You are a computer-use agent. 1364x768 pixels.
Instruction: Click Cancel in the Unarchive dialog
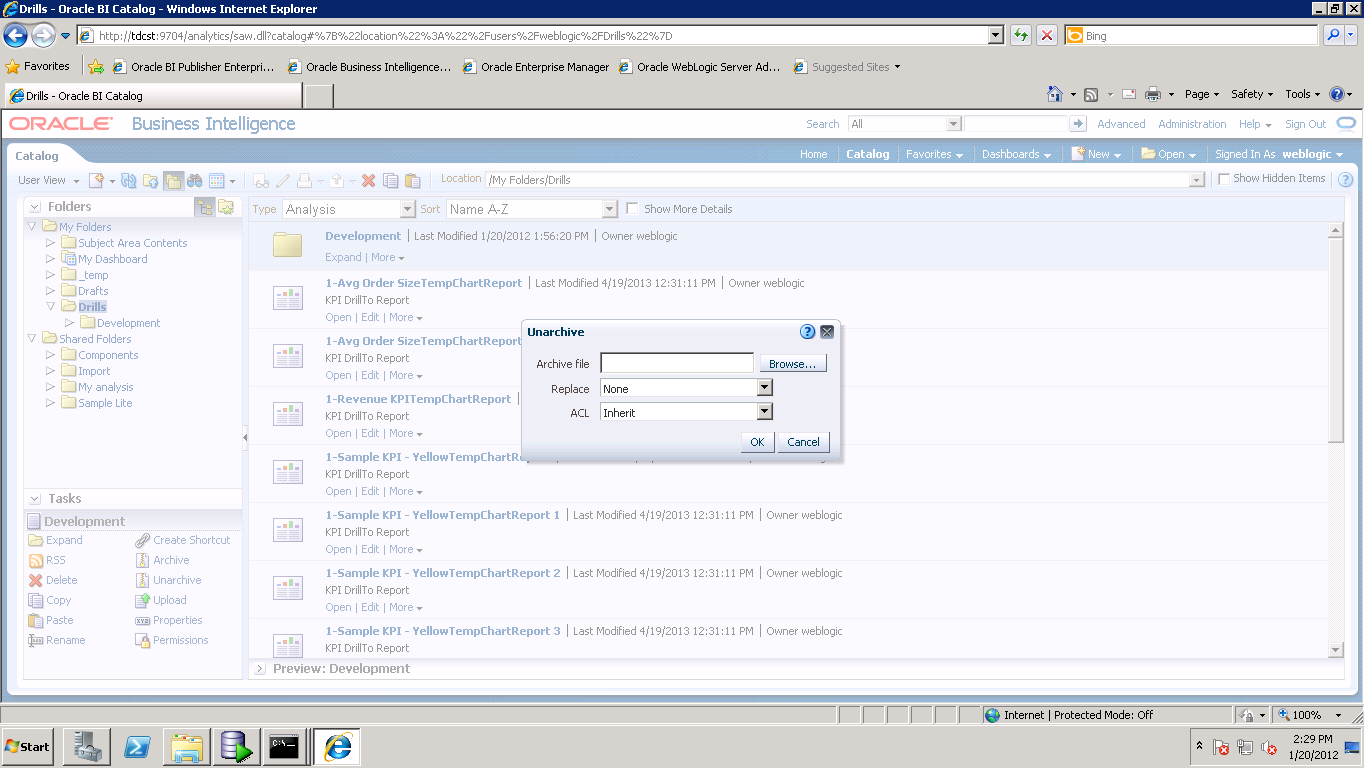tap(803, 442)
